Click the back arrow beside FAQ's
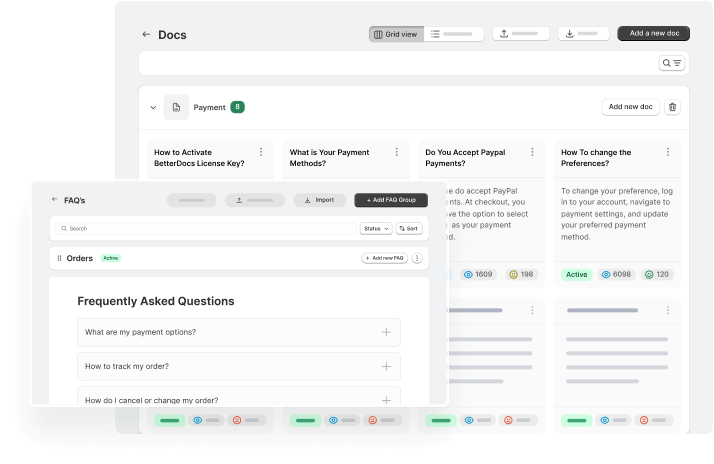Image resolution: width=714 pixels, height=464 pixels. pos(55,200)
